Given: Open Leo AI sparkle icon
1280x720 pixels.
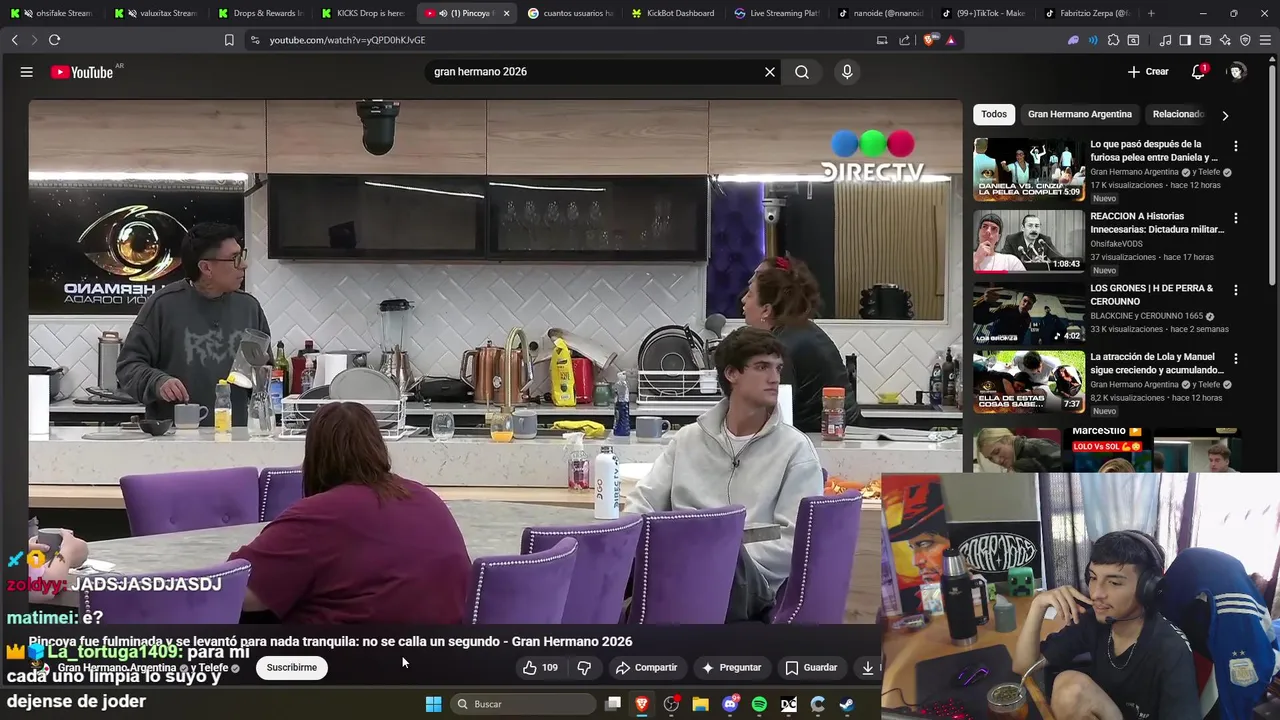Looking at the screenshot, I should tap(1225, 40).
